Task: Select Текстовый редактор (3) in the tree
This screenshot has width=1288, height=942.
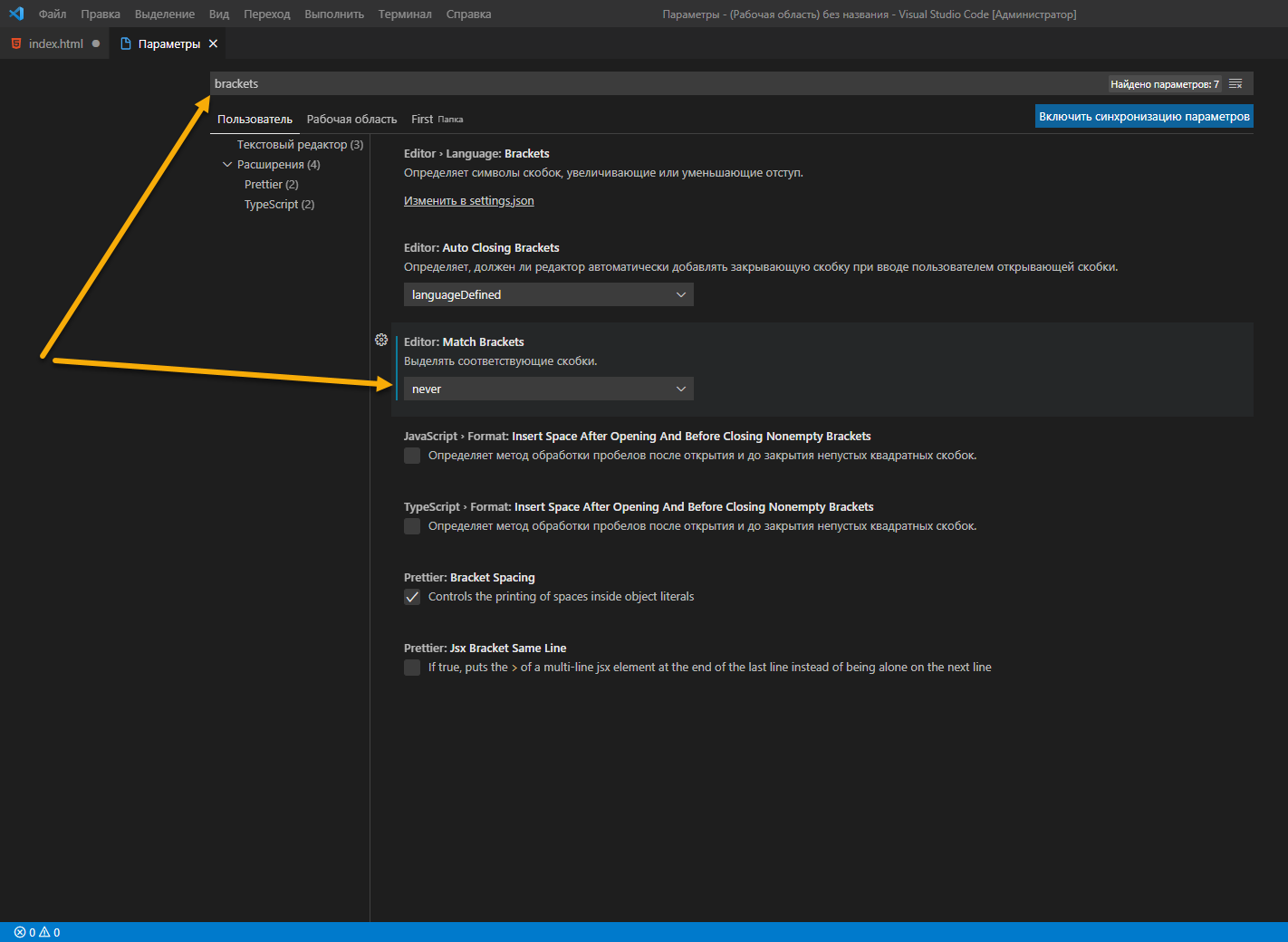Action: (x=300, y=144)
